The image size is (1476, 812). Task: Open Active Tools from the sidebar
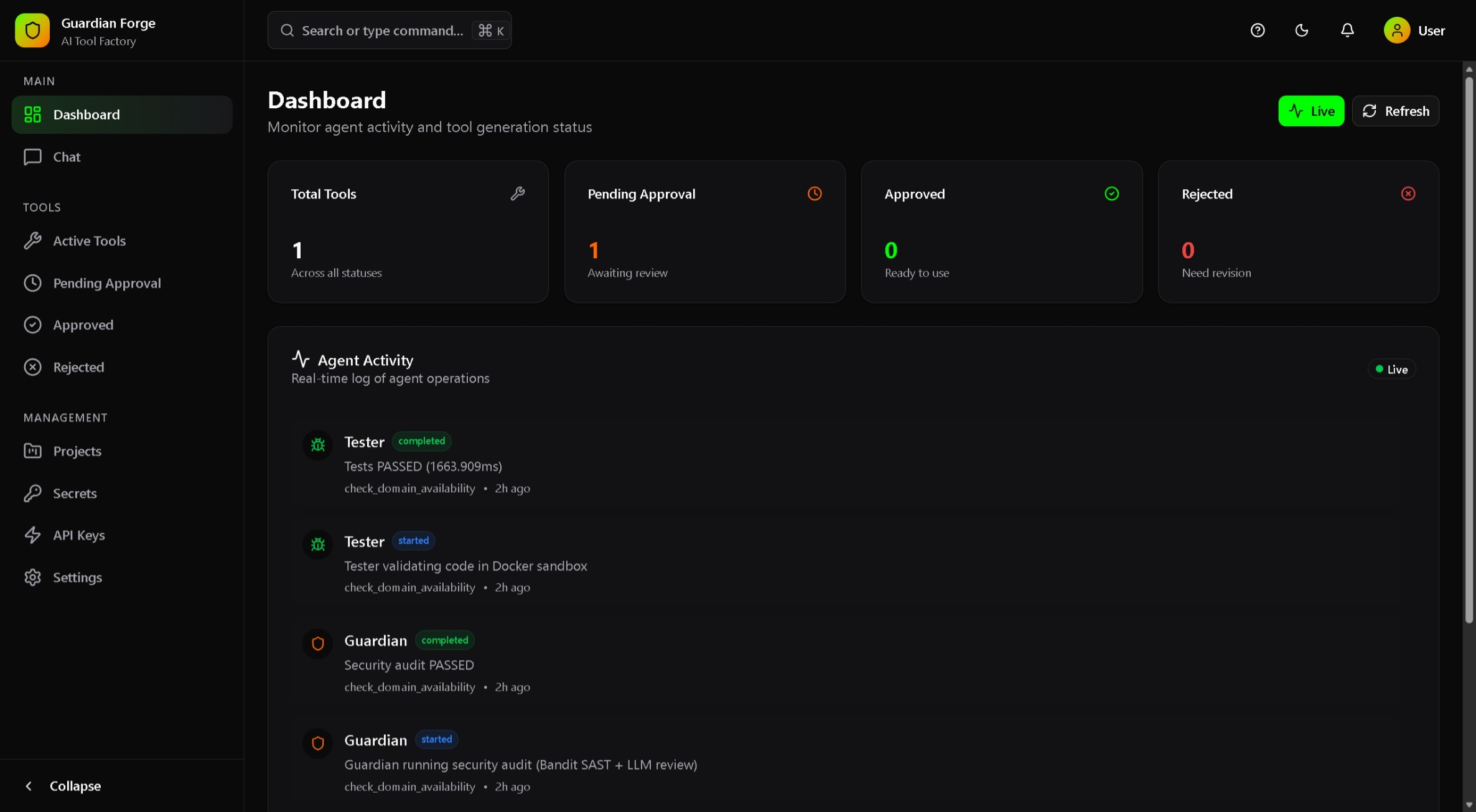[88, 241]
